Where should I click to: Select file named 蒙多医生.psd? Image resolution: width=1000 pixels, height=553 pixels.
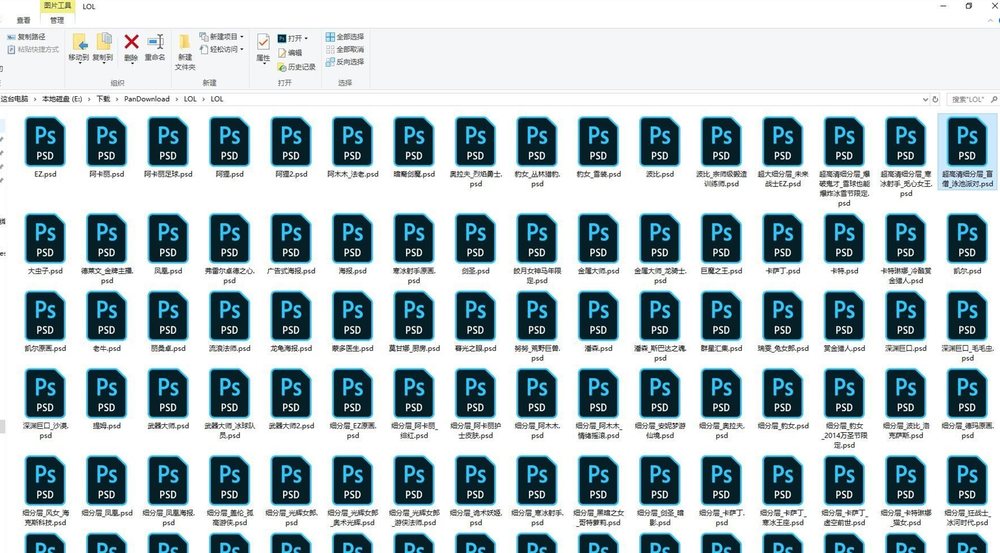coord(353,349)
